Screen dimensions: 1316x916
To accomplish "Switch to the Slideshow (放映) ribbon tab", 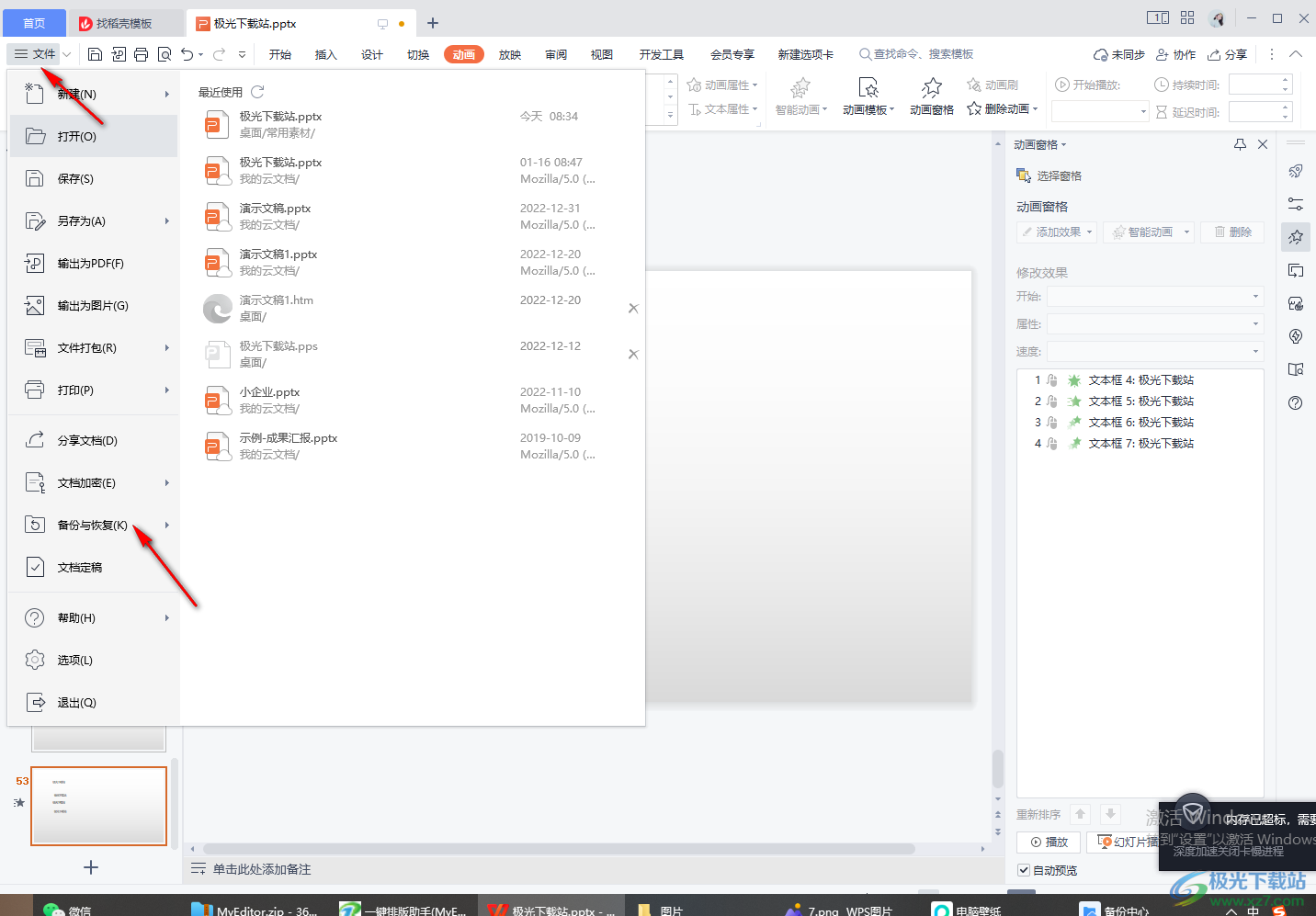I will [510, 54].
